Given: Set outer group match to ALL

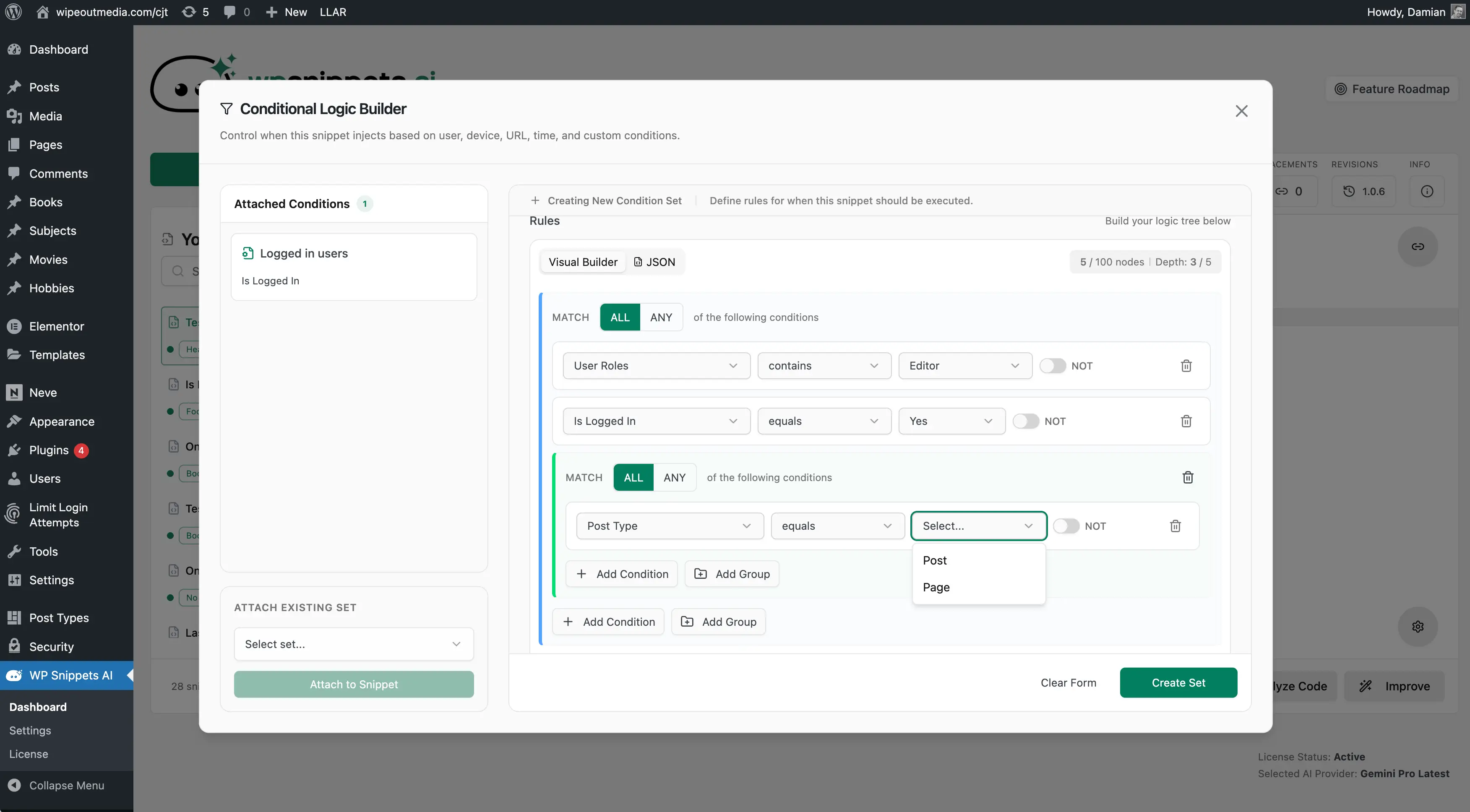Looking at the screenshot, I should [x=620, y=317].
